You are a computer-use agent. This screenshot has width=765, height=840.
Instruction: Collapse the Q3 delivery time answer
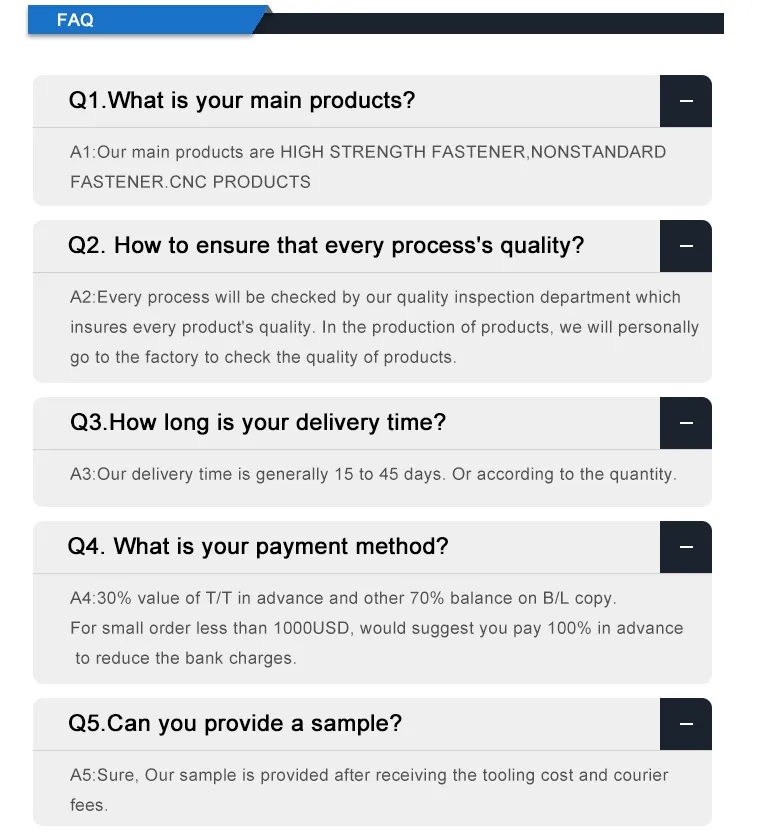tap(686, 423)
